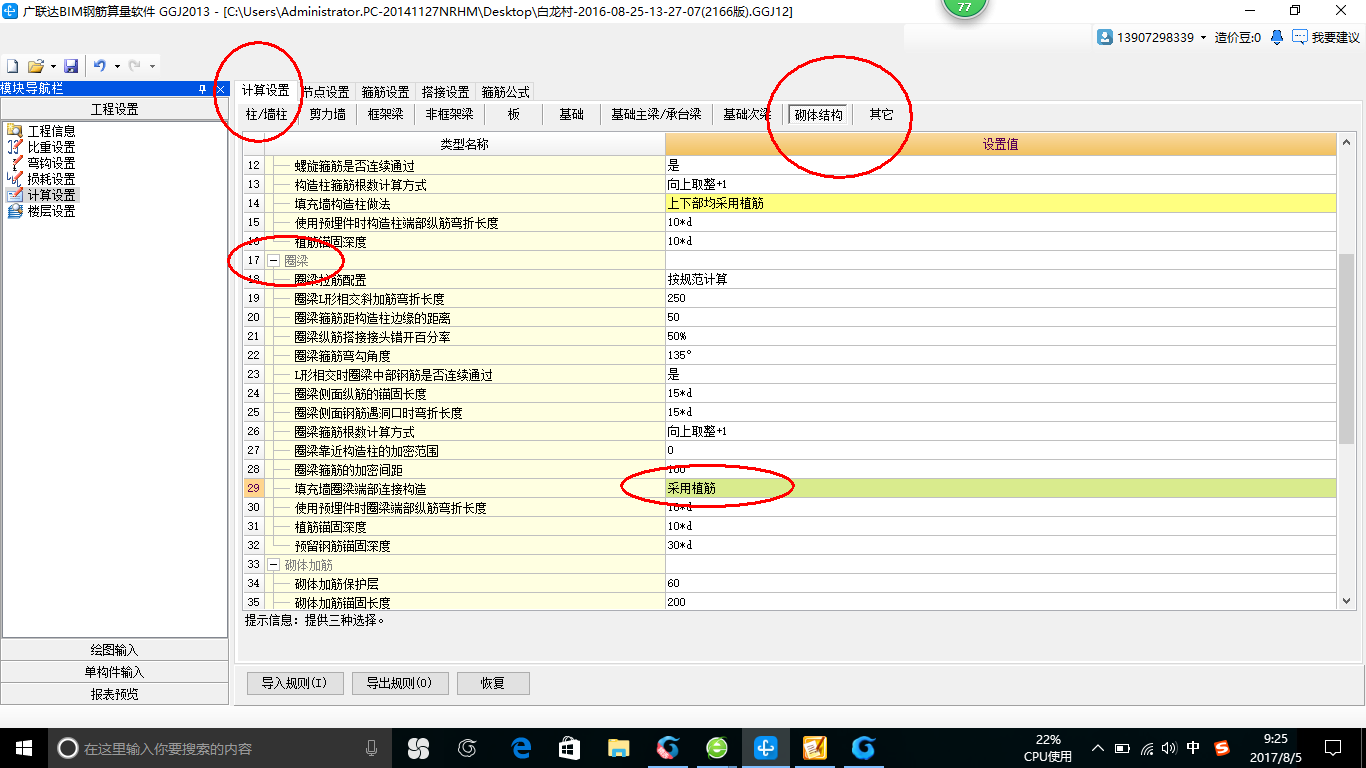Select the 其它 tab
1366x768 pixels.
tap(881, 115)
